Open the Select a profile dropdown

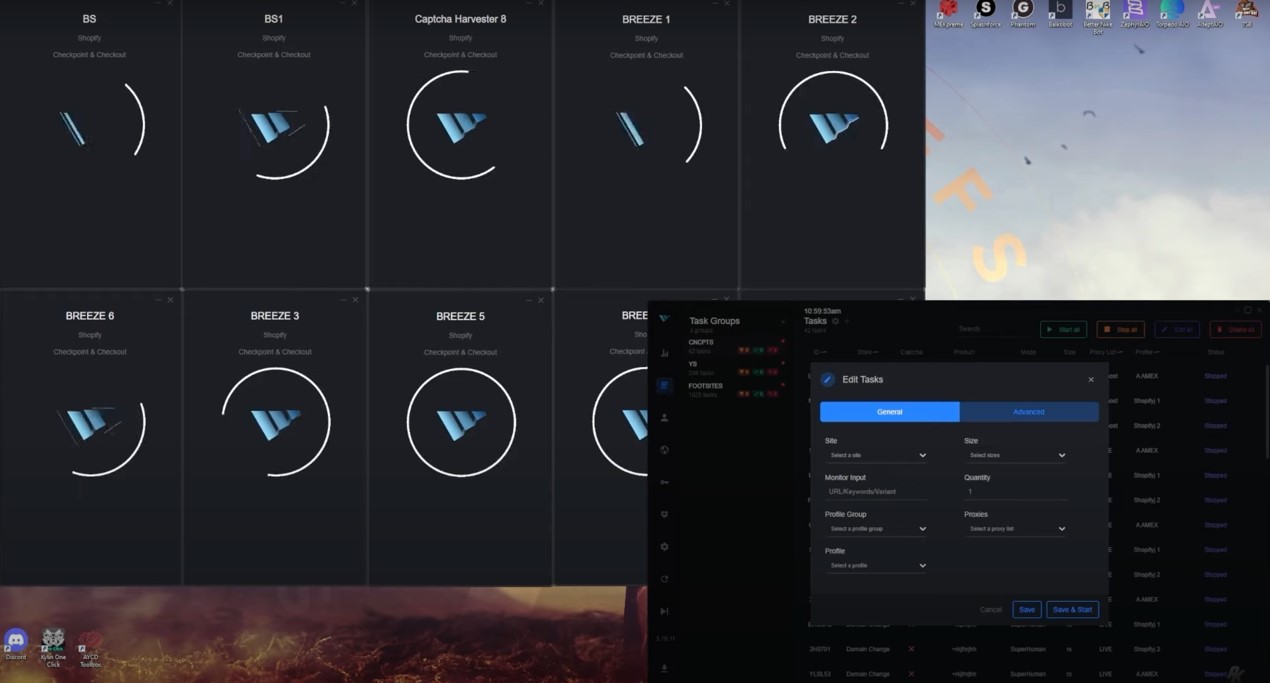[877, 566]
